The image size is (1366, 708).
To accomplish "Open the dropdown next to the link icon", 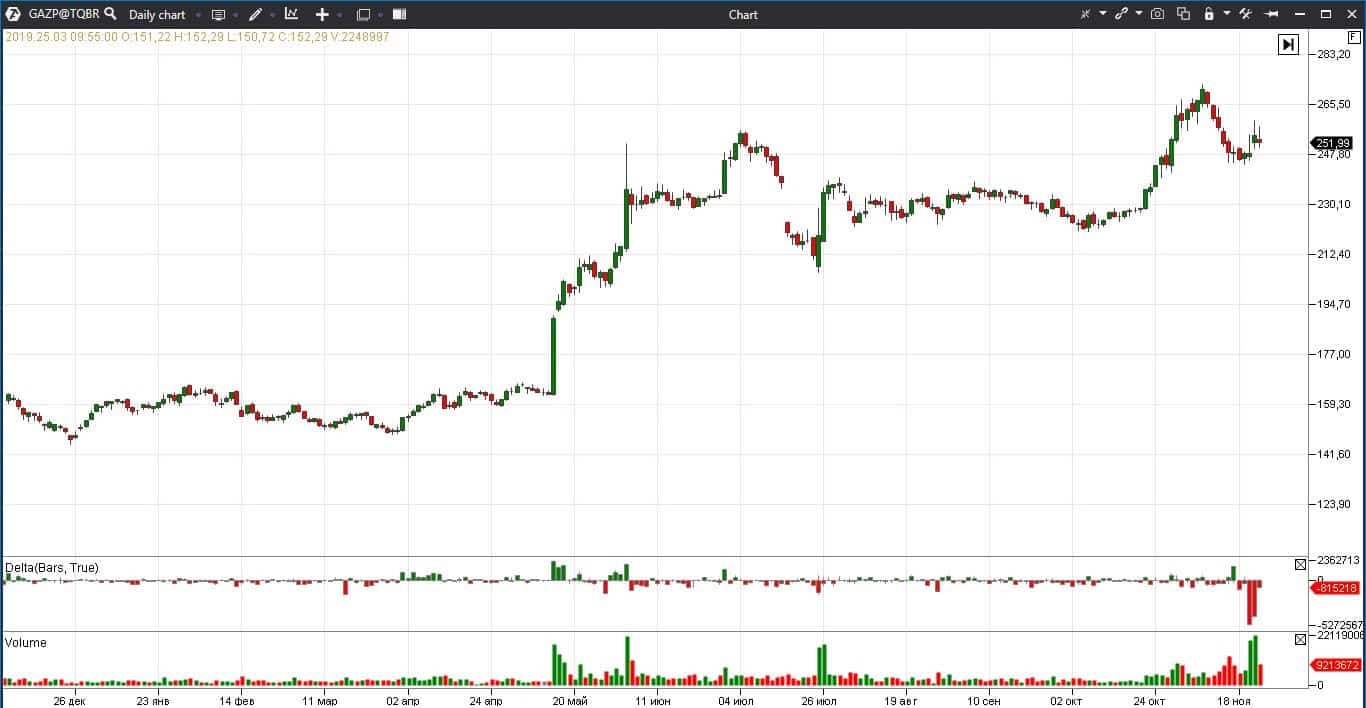I will [x=1139, y=14].
